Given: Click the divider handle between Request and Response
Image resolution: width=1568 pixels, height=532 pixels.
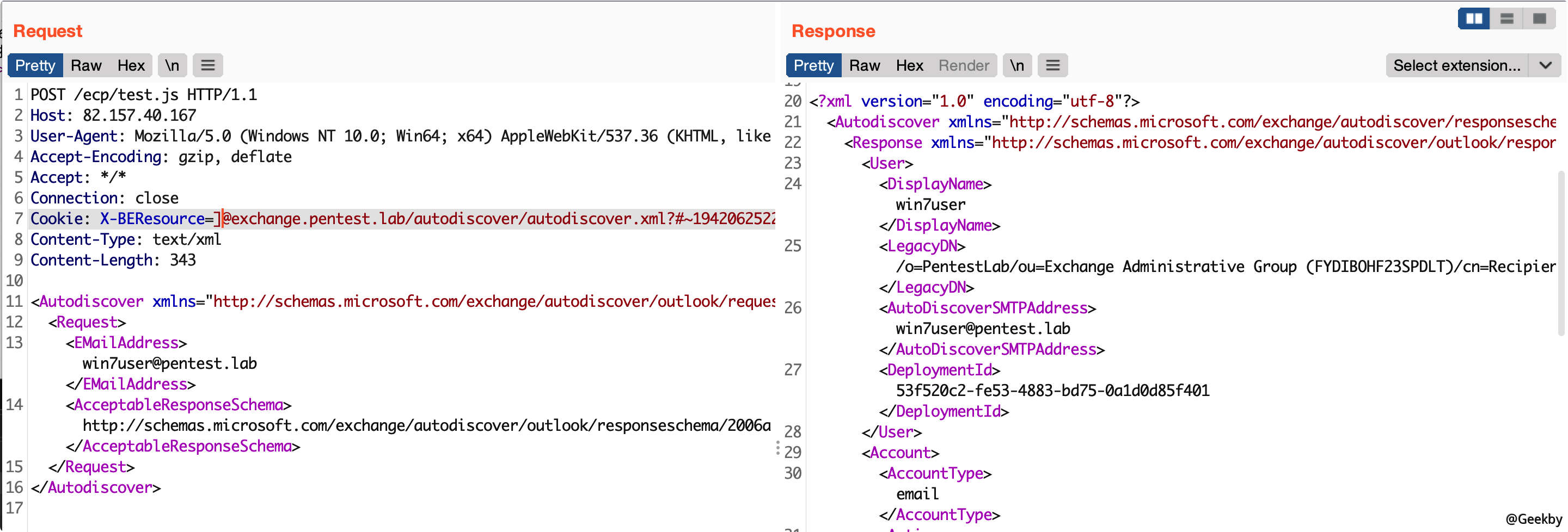Looking at the screenshot, I should (777, 449).
